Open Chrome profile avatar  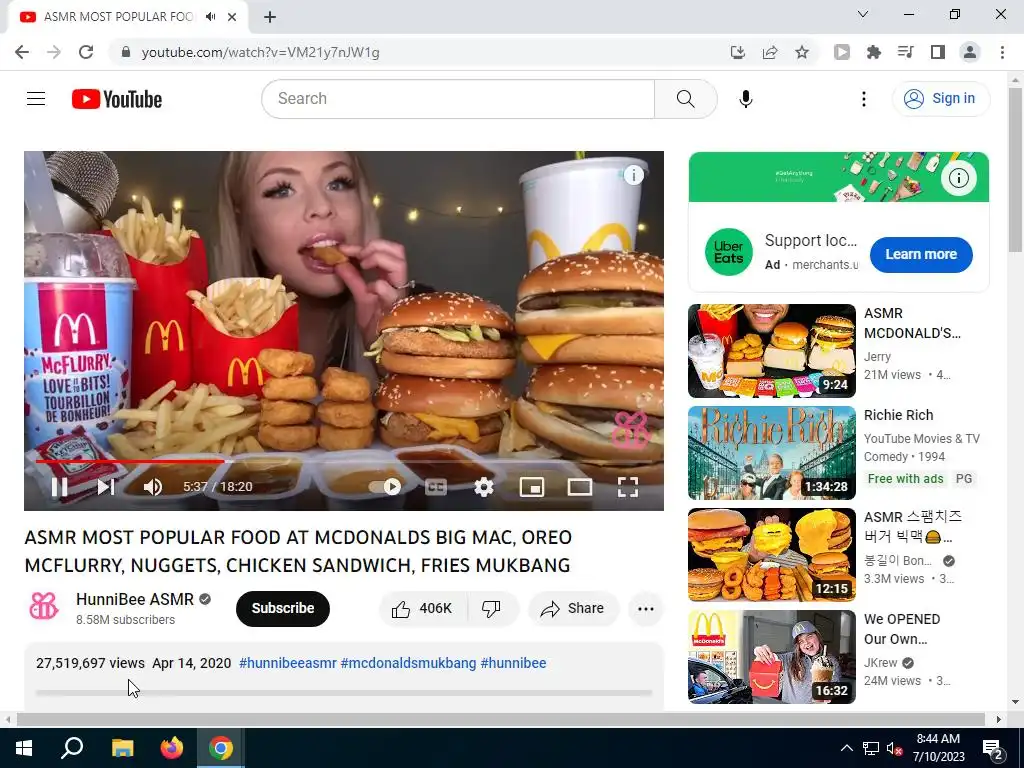coord(970,52)
